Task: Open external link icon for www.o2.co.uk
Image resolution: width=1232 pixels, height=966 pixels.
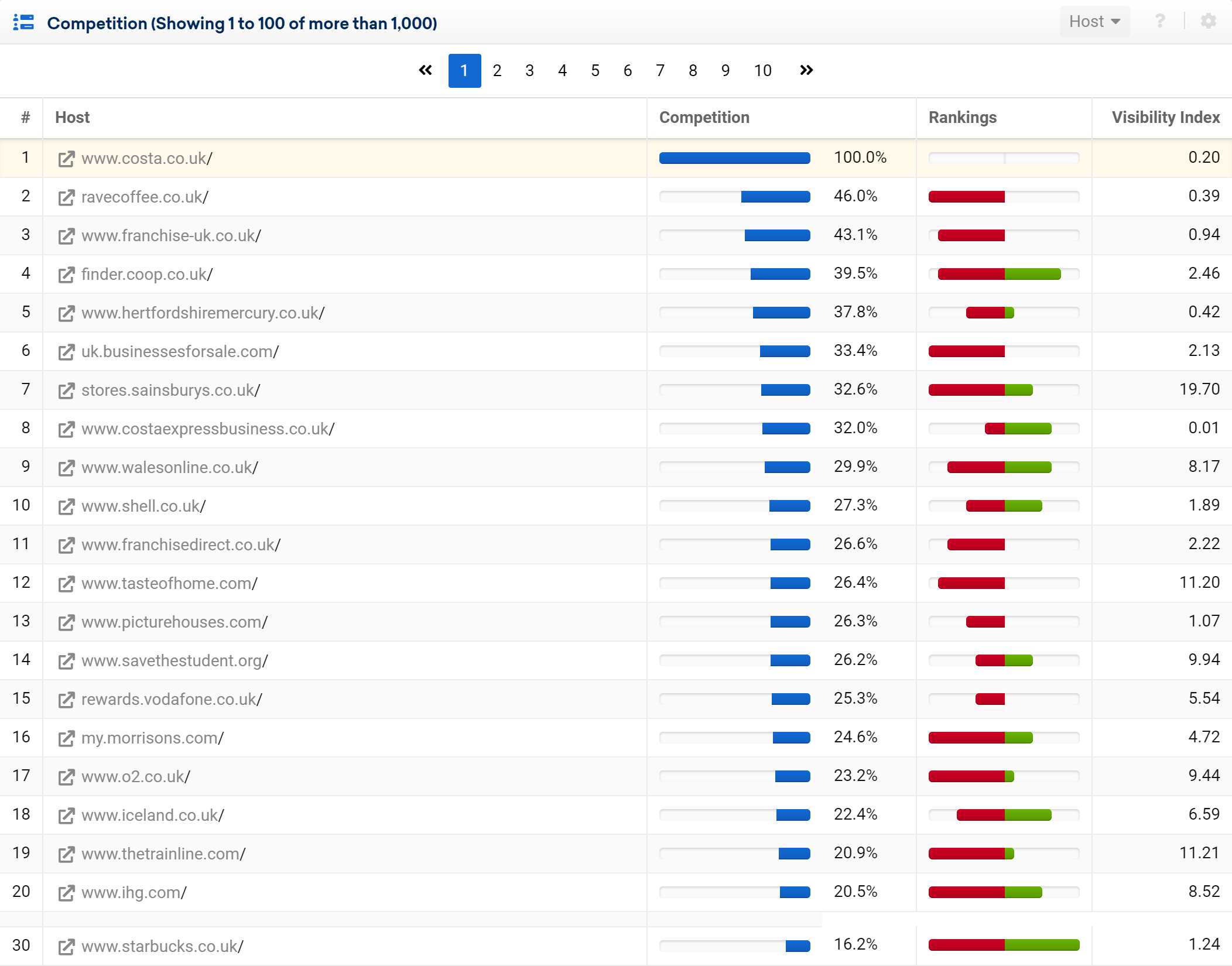Action: [67, 777]
